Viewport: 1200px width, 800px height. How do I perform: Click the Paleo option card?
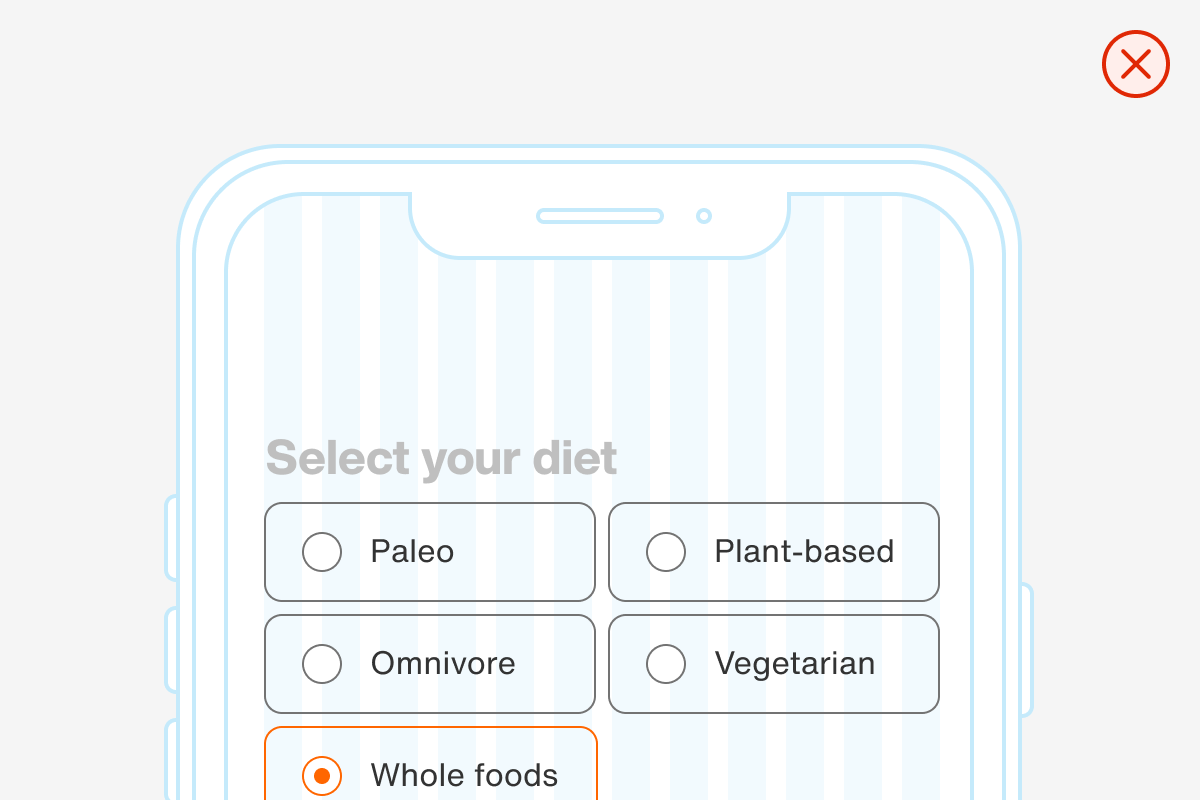(x=430, y=552)
